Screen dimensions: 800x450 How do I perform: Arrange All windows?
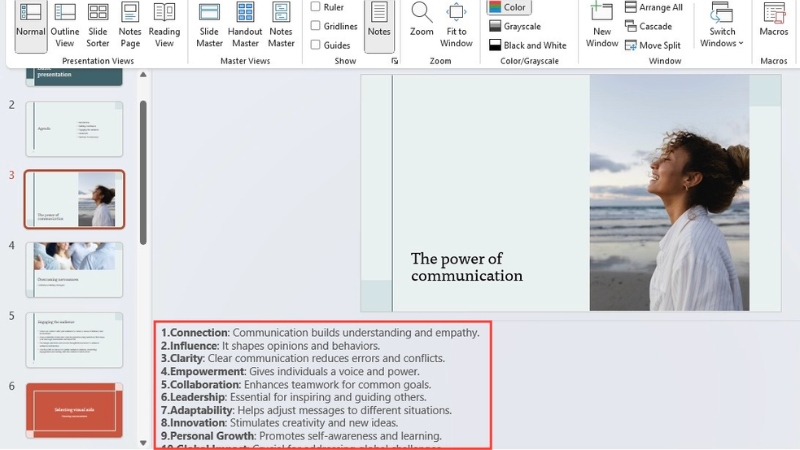point(654,7)
